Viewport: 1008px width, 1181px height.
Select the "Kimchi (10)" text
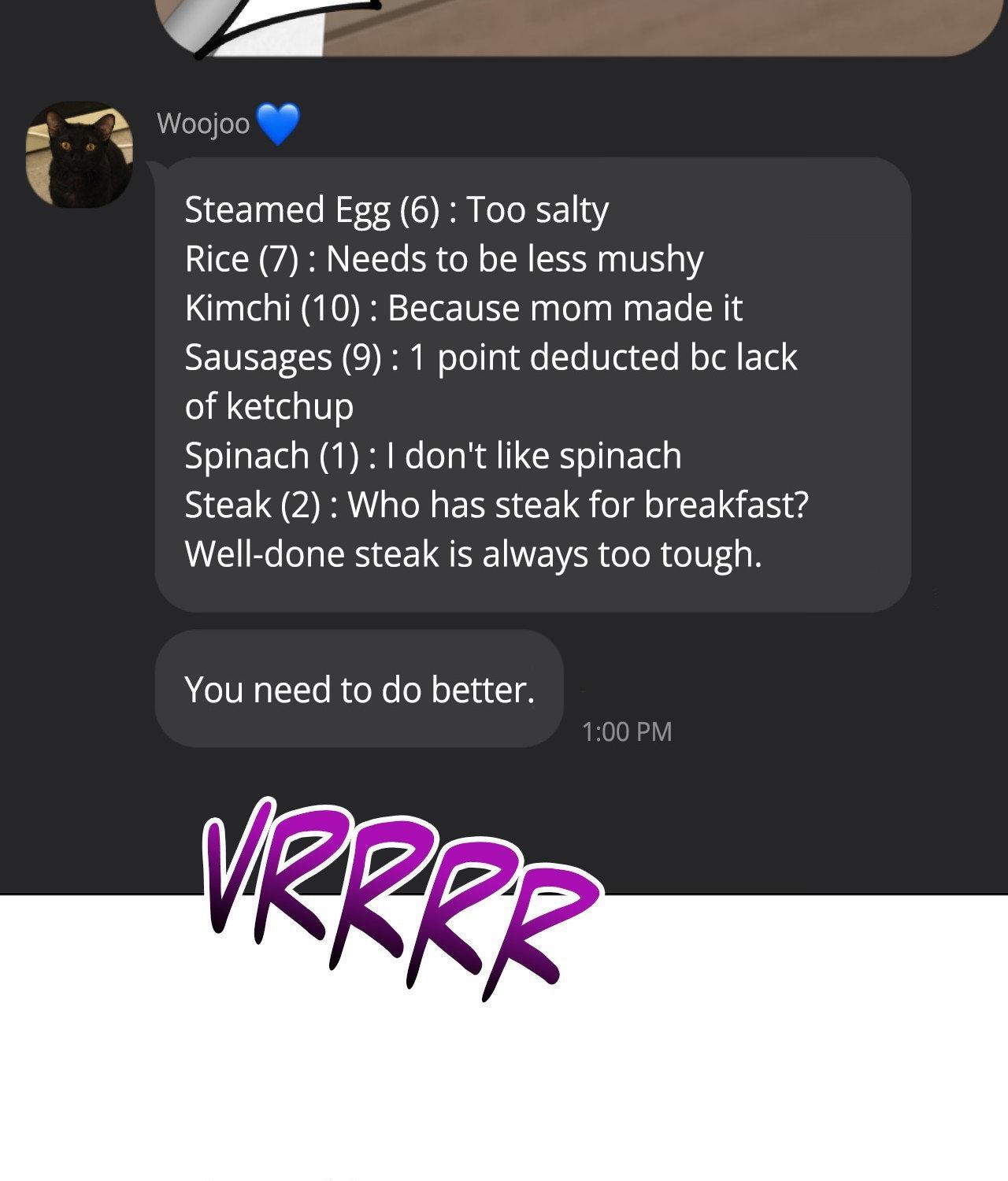272,308
